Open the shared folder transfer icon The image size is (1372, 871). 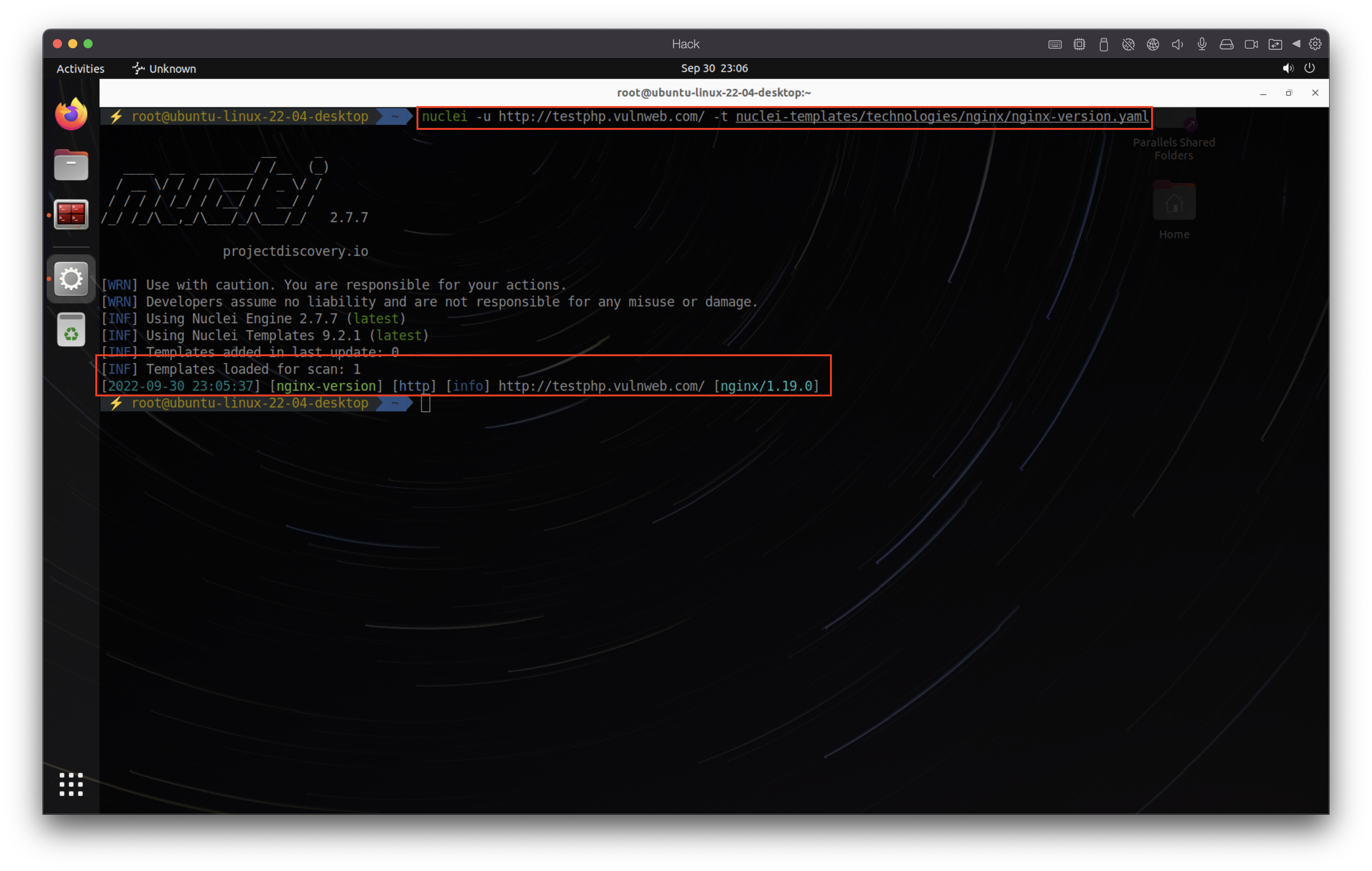coord(1275,44)
